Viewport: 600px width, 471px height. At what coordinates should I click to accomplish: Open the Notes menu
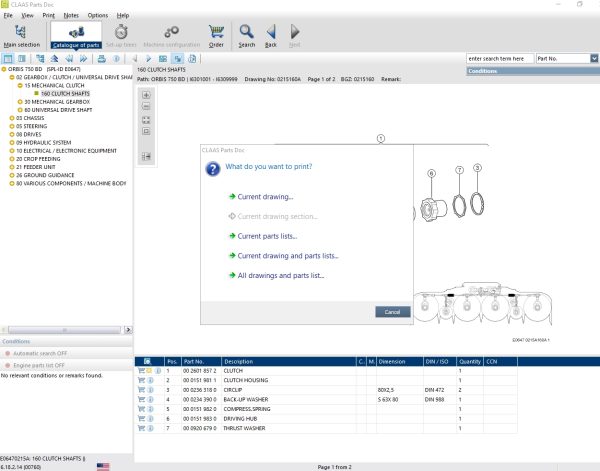(x=71, y=16)
